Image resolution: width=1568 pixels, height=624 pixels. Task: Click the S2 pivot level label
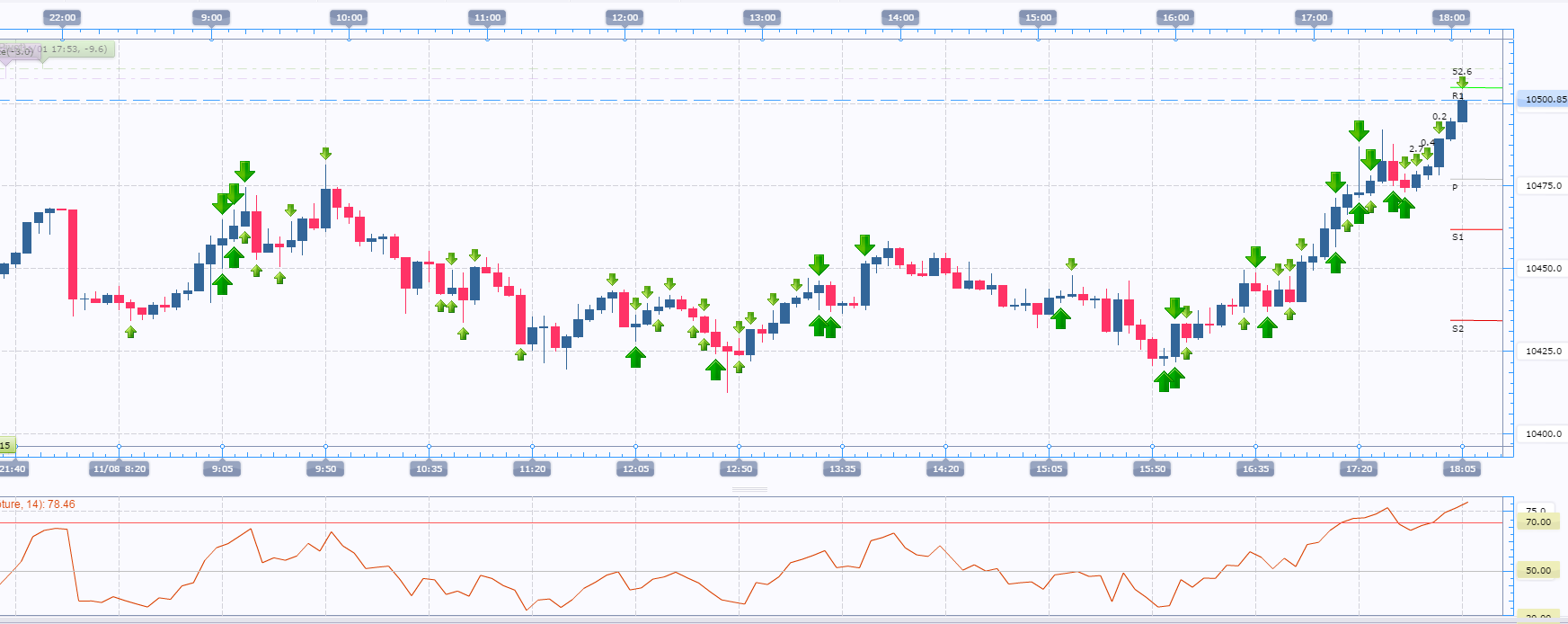[x=1457, y=328]
